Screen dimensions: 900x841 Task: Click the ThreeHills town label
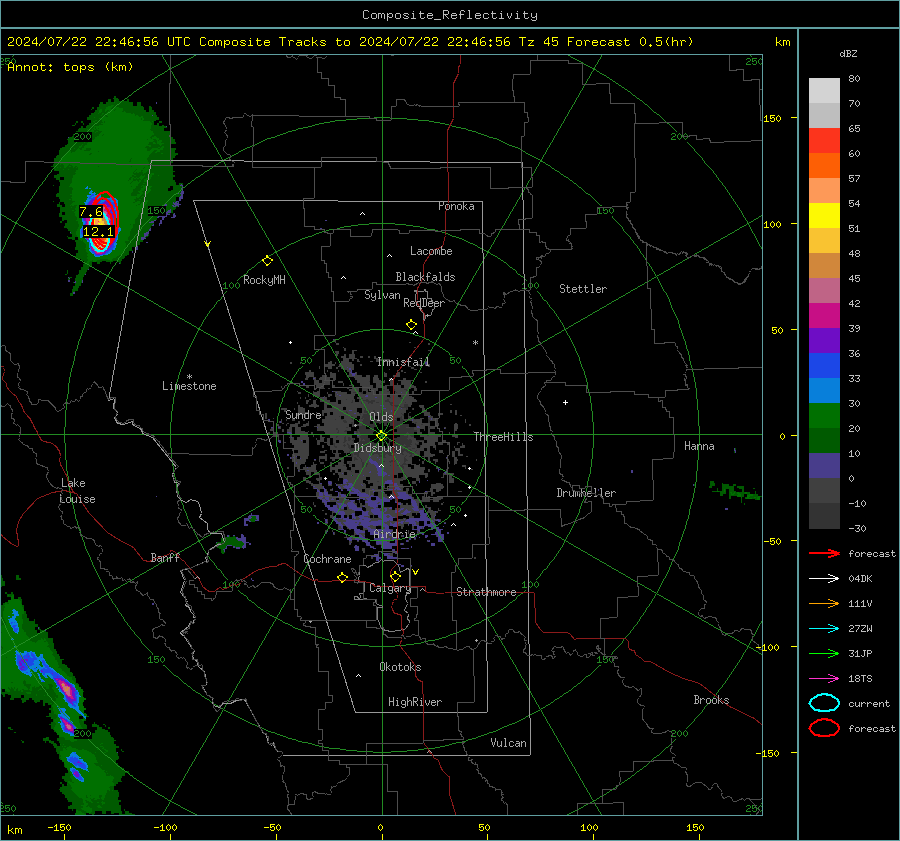[x=503, y=437]
